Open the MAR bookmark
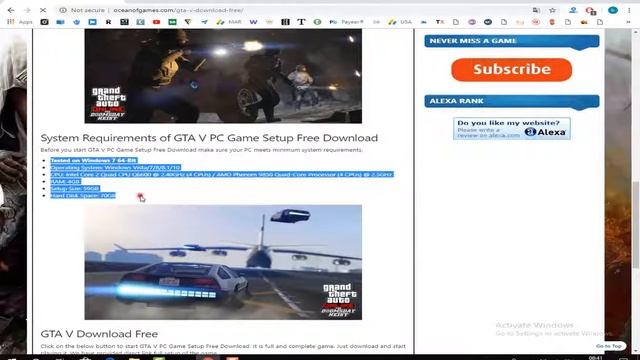Image resolution: width=640 pixels, height=360 pixels. pyautogui.click(x=229, y=22)
